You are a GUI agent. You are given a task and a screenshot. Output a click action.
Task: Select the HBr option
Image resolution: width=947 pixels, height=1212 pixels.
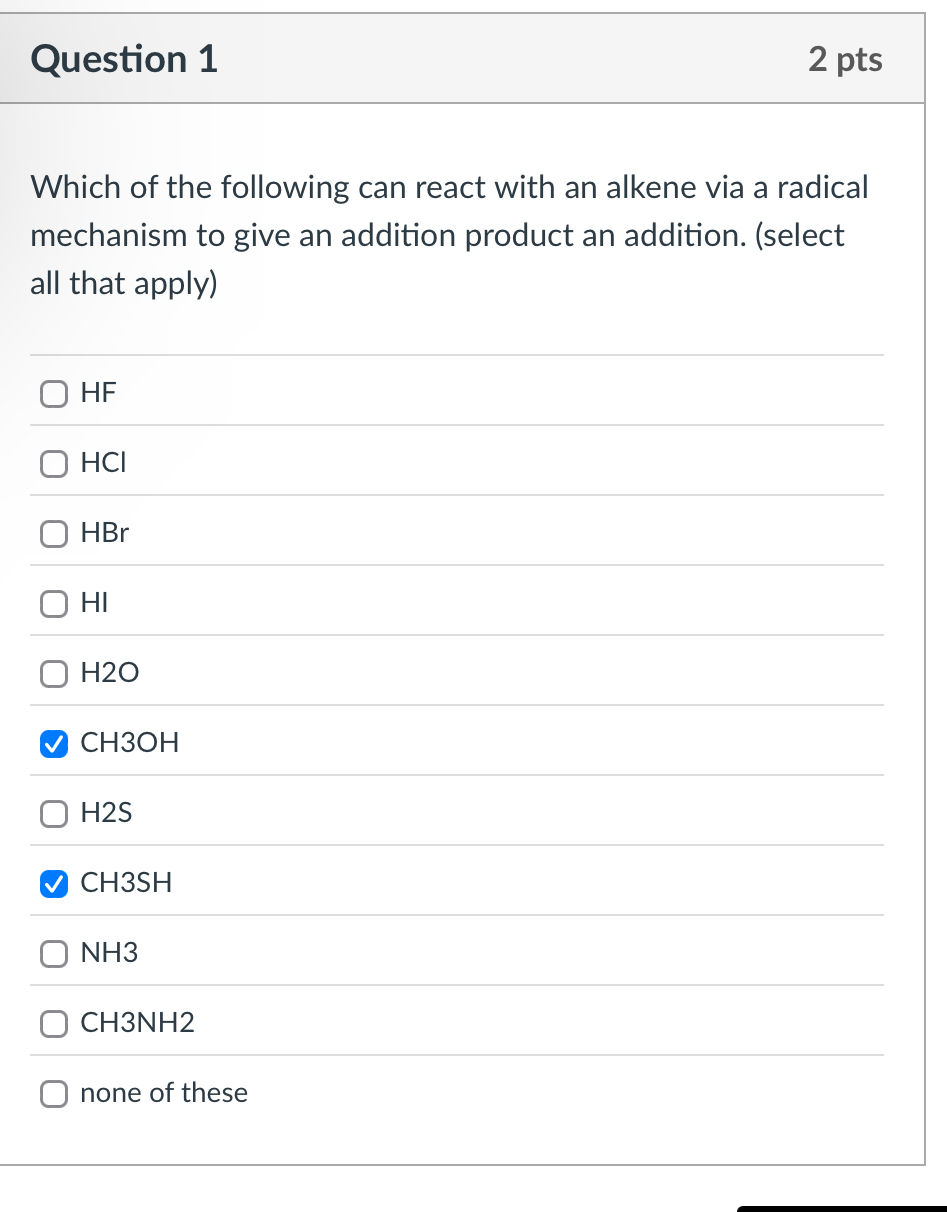(x=54, y=533)
